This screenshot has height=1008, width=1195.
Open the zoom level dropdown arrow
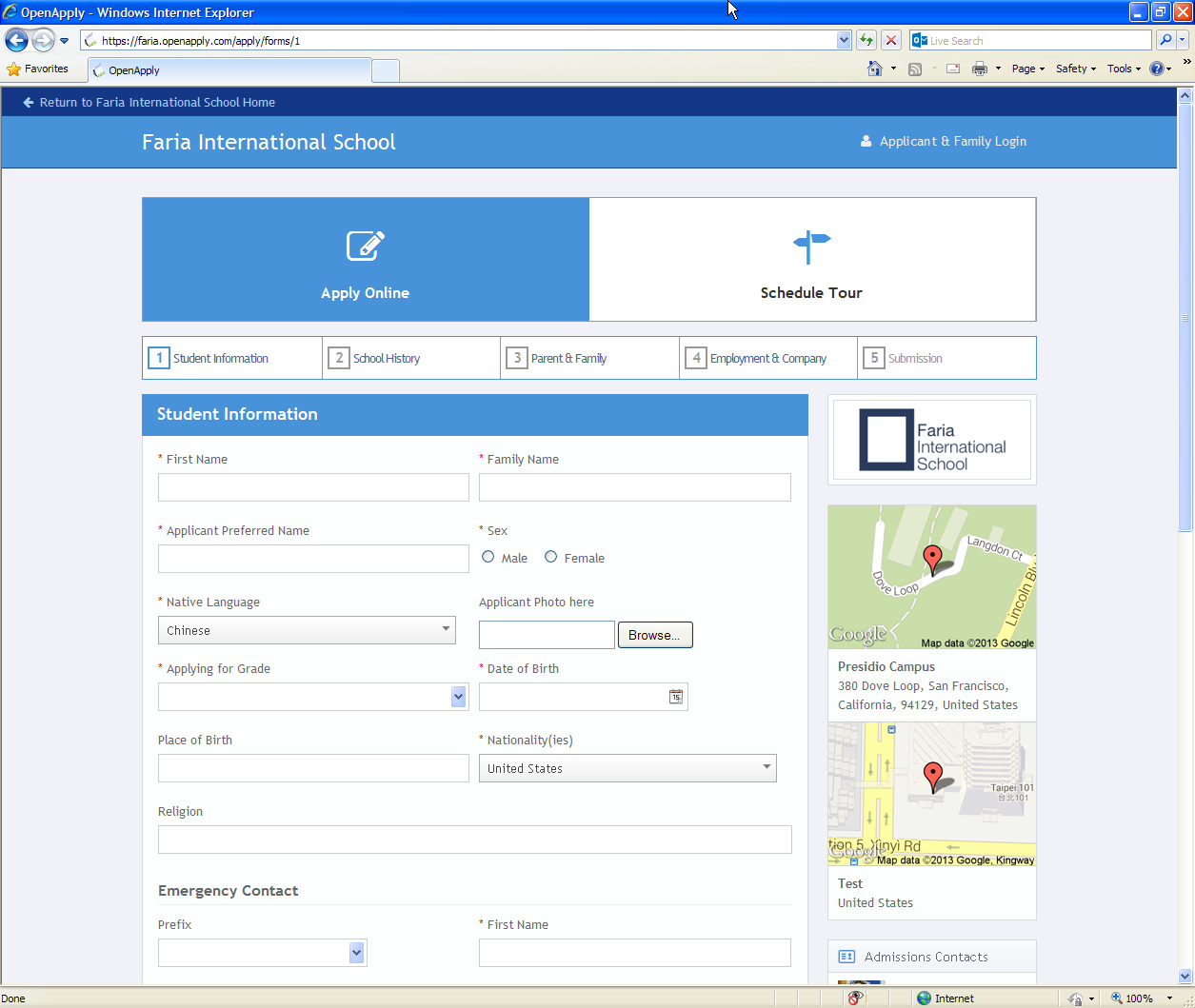(x=1169, y=998)
